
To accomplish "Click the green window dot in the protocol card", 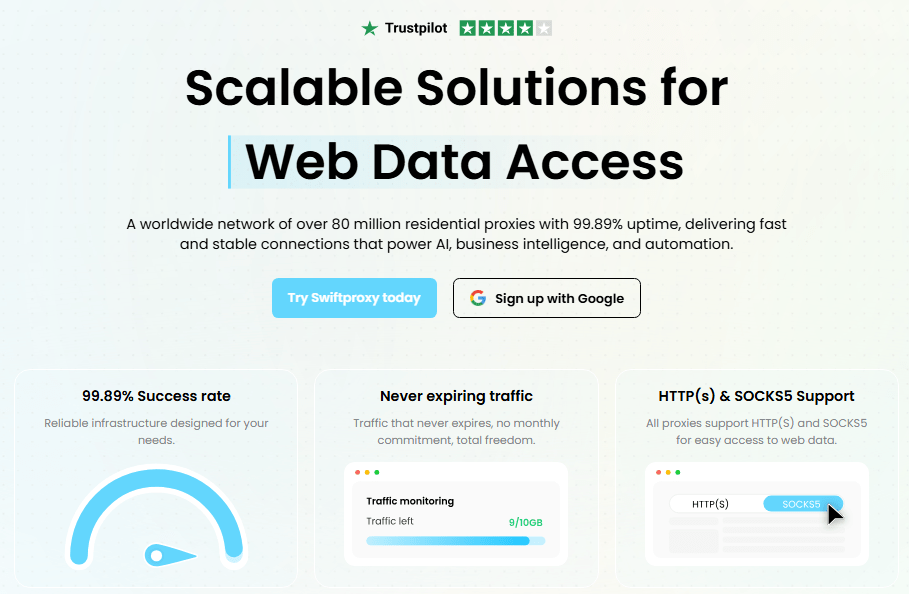I will click(x=678, y=472).
